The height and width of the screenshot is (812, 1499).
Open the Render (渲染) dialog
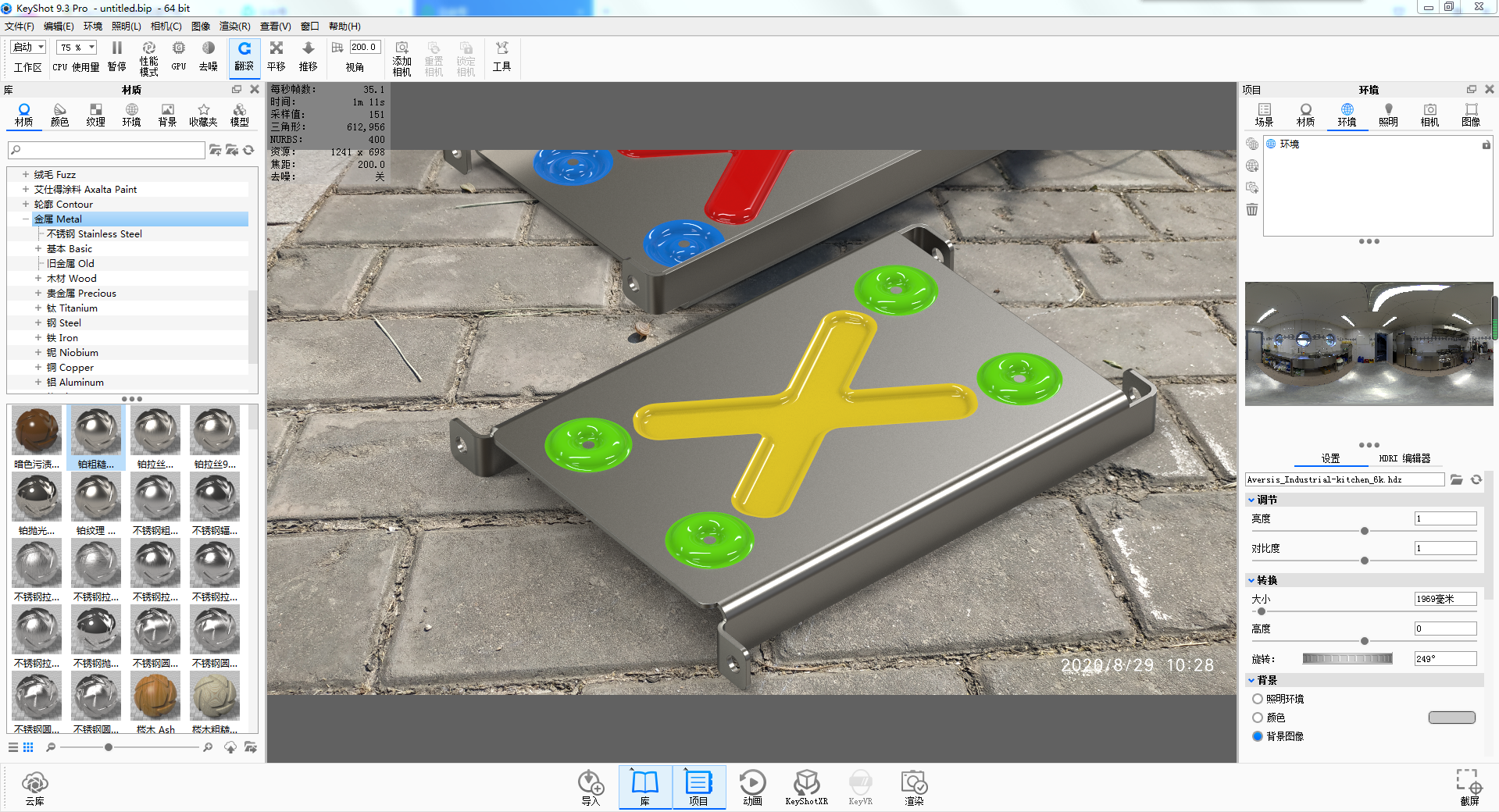pyautogui.click(x=914, y=787)
